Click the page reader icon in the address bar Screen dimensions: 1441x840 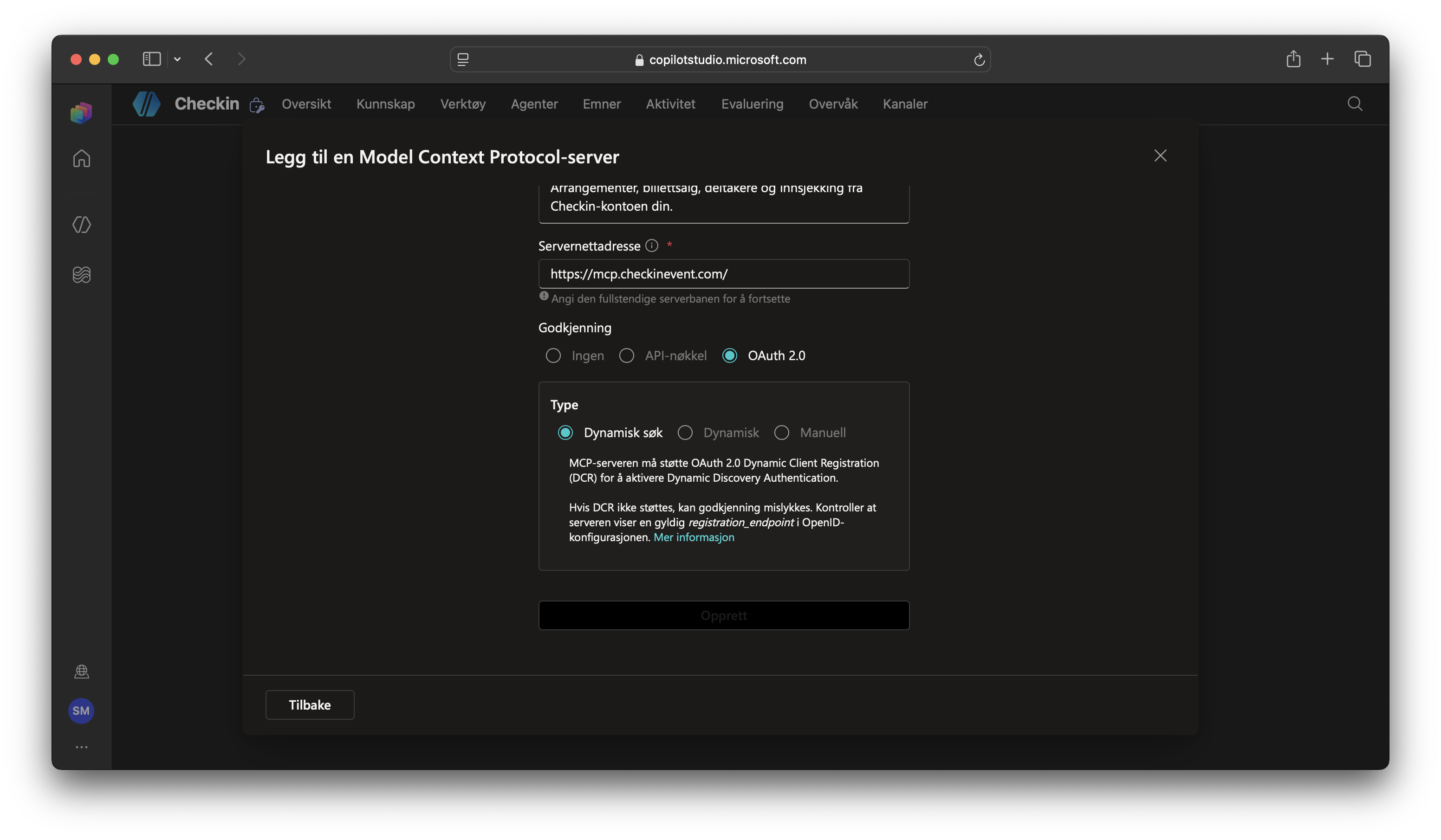click(463, 59)
